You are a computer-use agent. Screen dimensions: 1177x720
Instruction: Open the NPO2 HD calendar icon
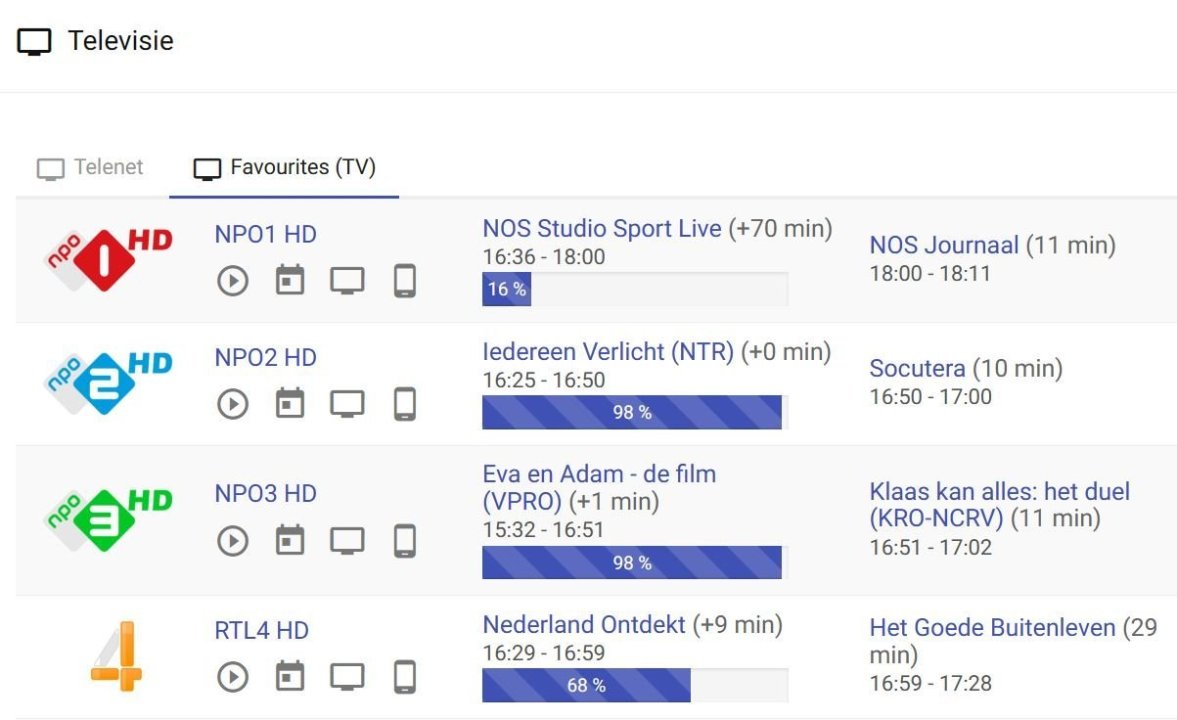290,405
